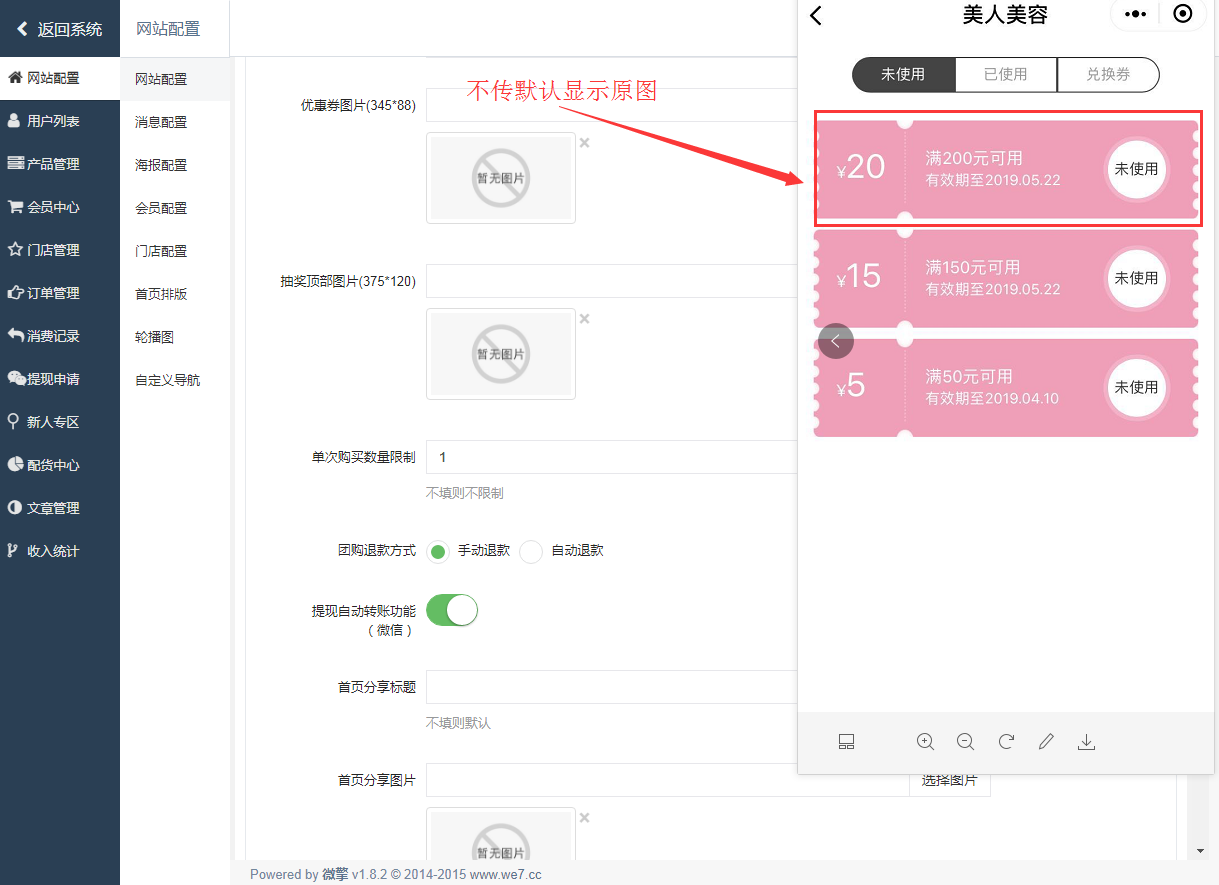Remove the 首页分享图片 thumbnail with X
The height and width of the screenshot is (885, 1219).
coord(585,818)
